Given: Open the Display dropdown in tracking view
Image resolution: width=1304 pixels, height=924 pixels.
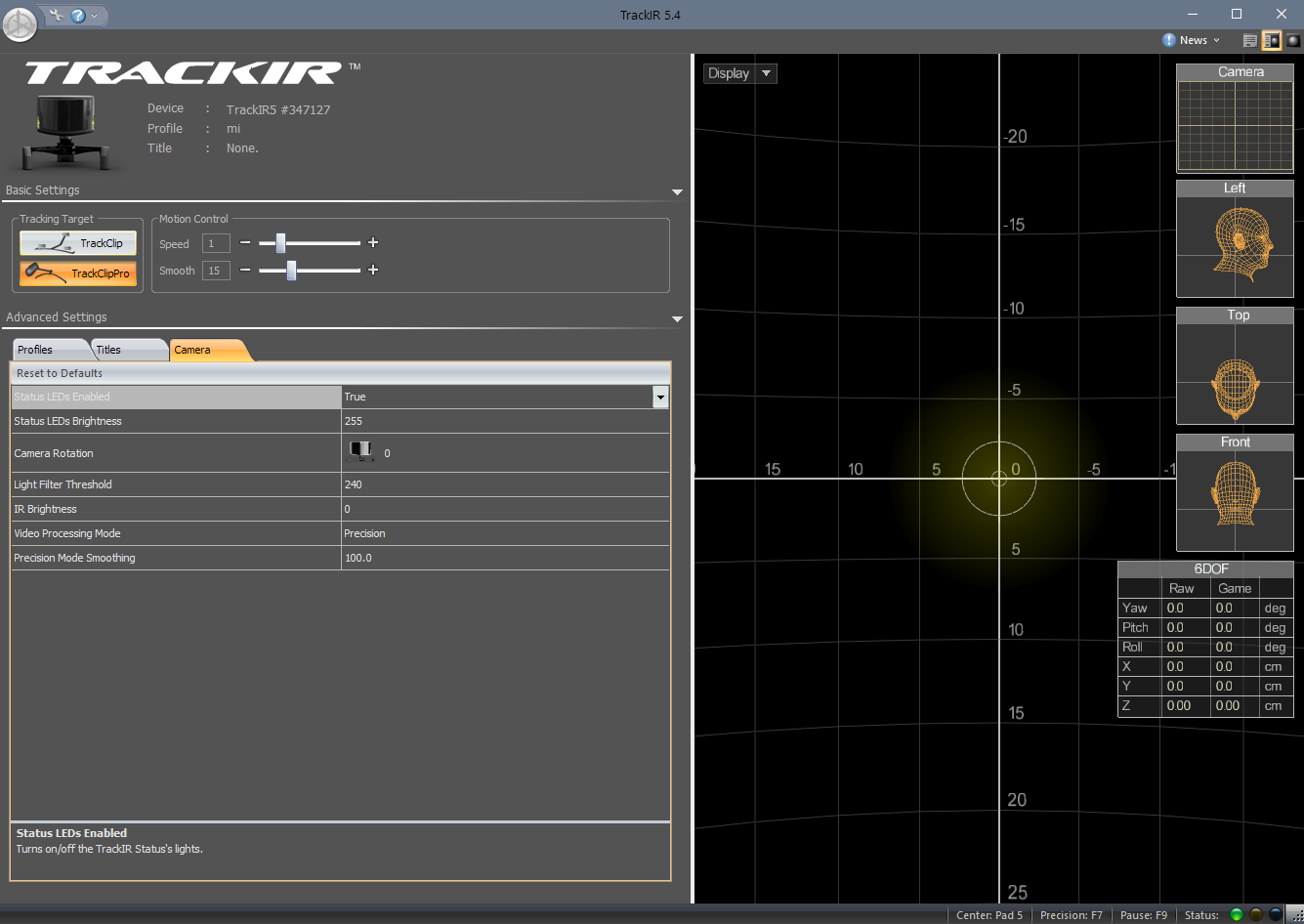Looking at the screenshot, I should coord(740,73).
